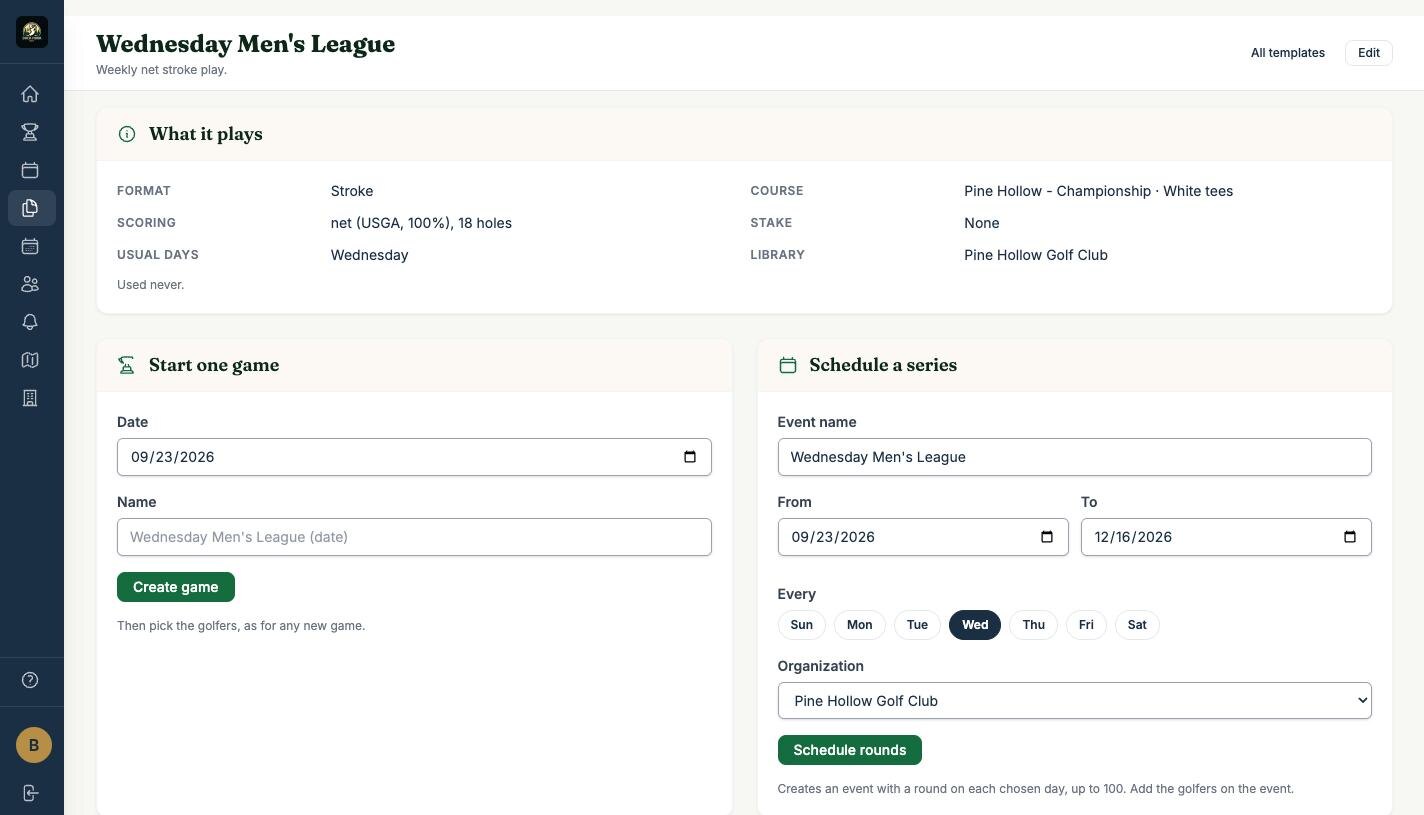This screenshot has height=815, width=1424.
Task: Click the To date field showing 12/16/2026
Action: 1226,537
